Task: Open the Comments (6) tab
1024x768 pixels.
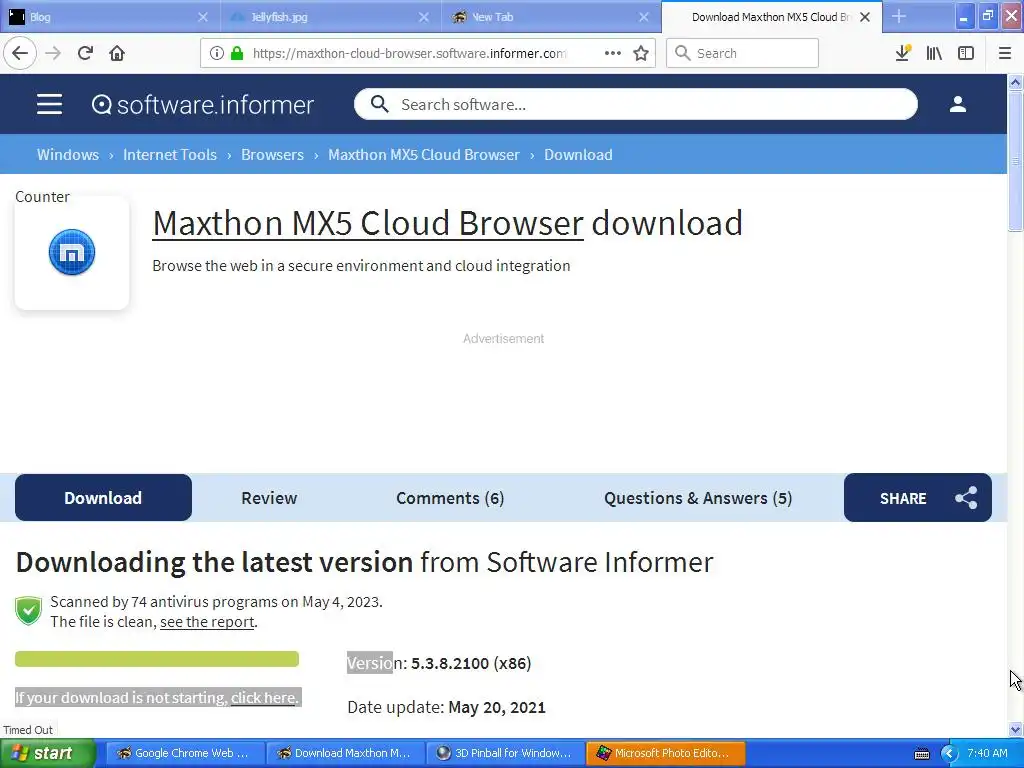Action: [x=450, y=498]
